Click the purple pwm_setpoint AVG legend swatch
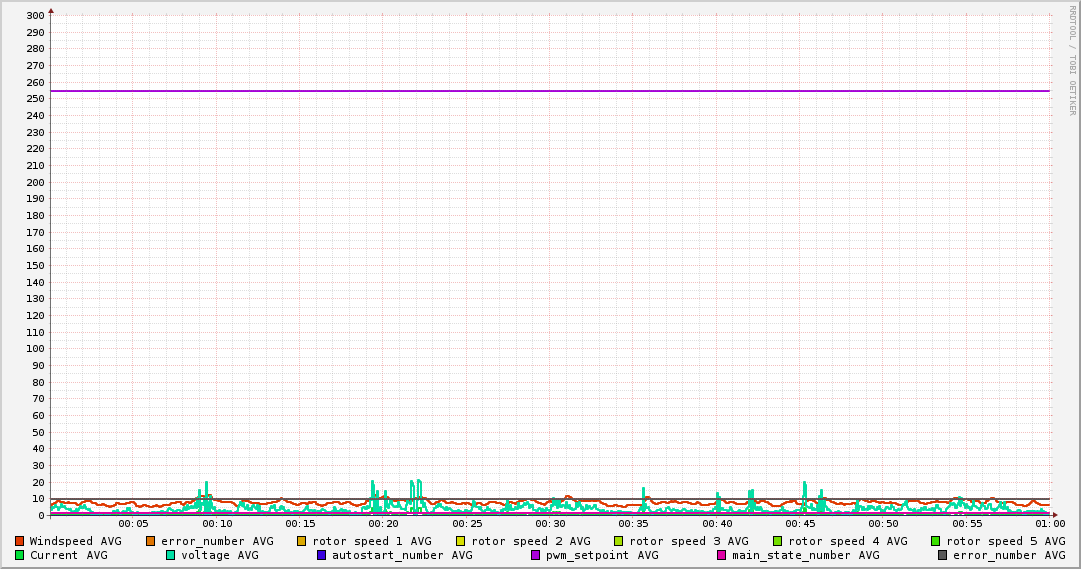This screenshot has height=569, width=1081. click(535, 555)
